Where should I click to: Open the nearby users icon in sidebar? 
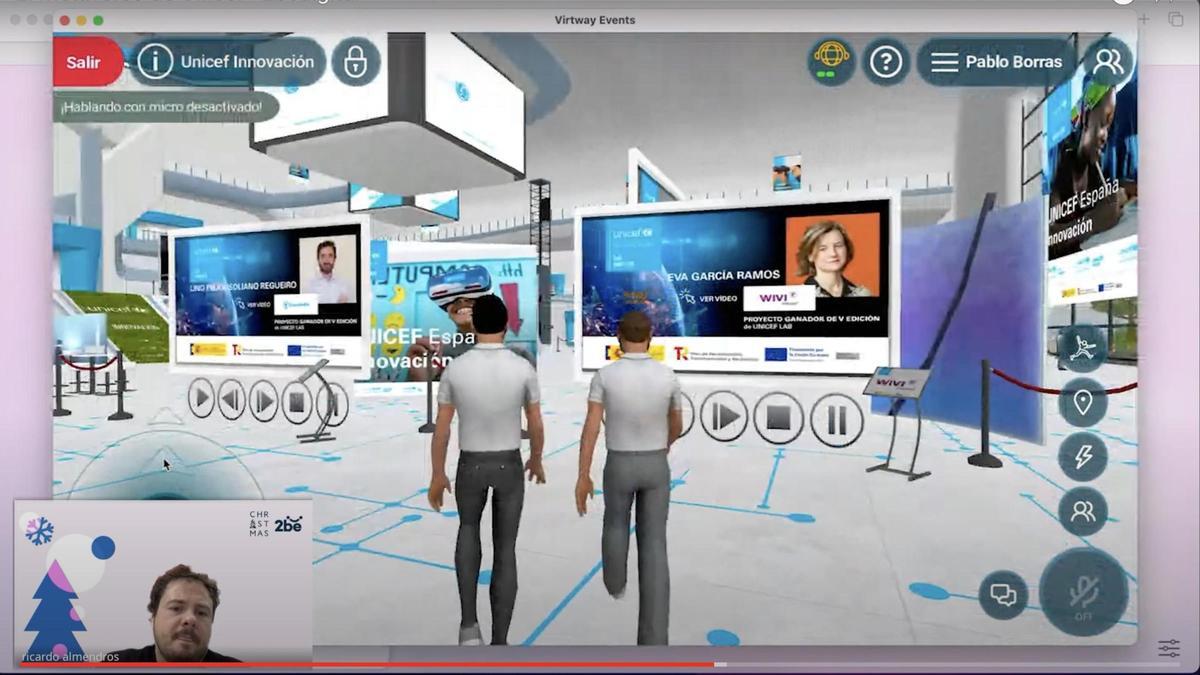[1082, 511]
